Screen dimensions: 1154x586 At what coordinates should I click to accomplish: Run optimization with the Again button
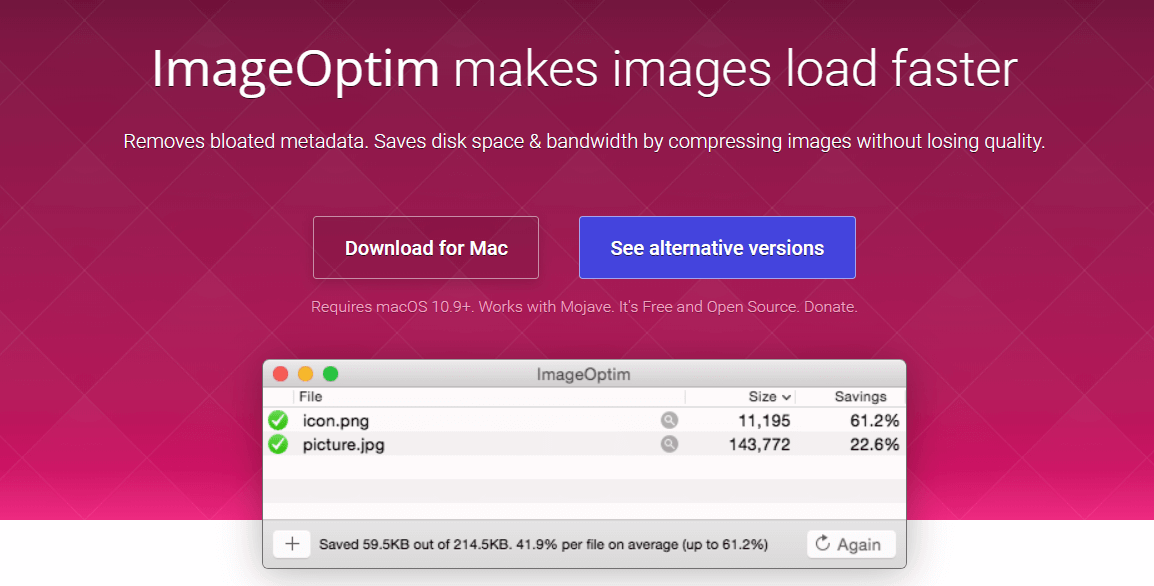850,544
